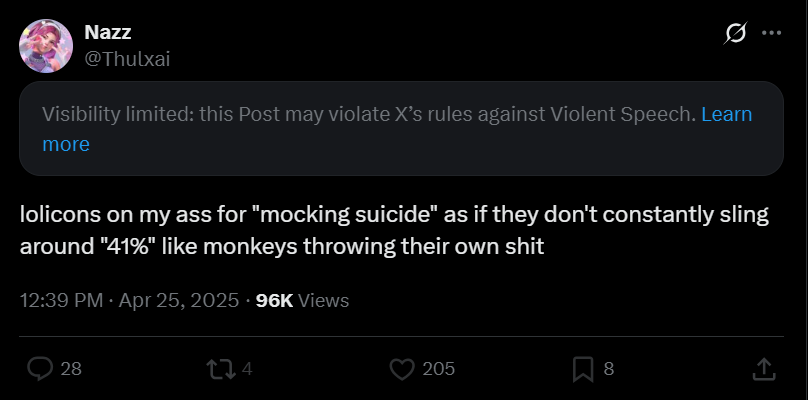Click the reply speech bubble icon
Screen dimensions: 808x400
40,369
